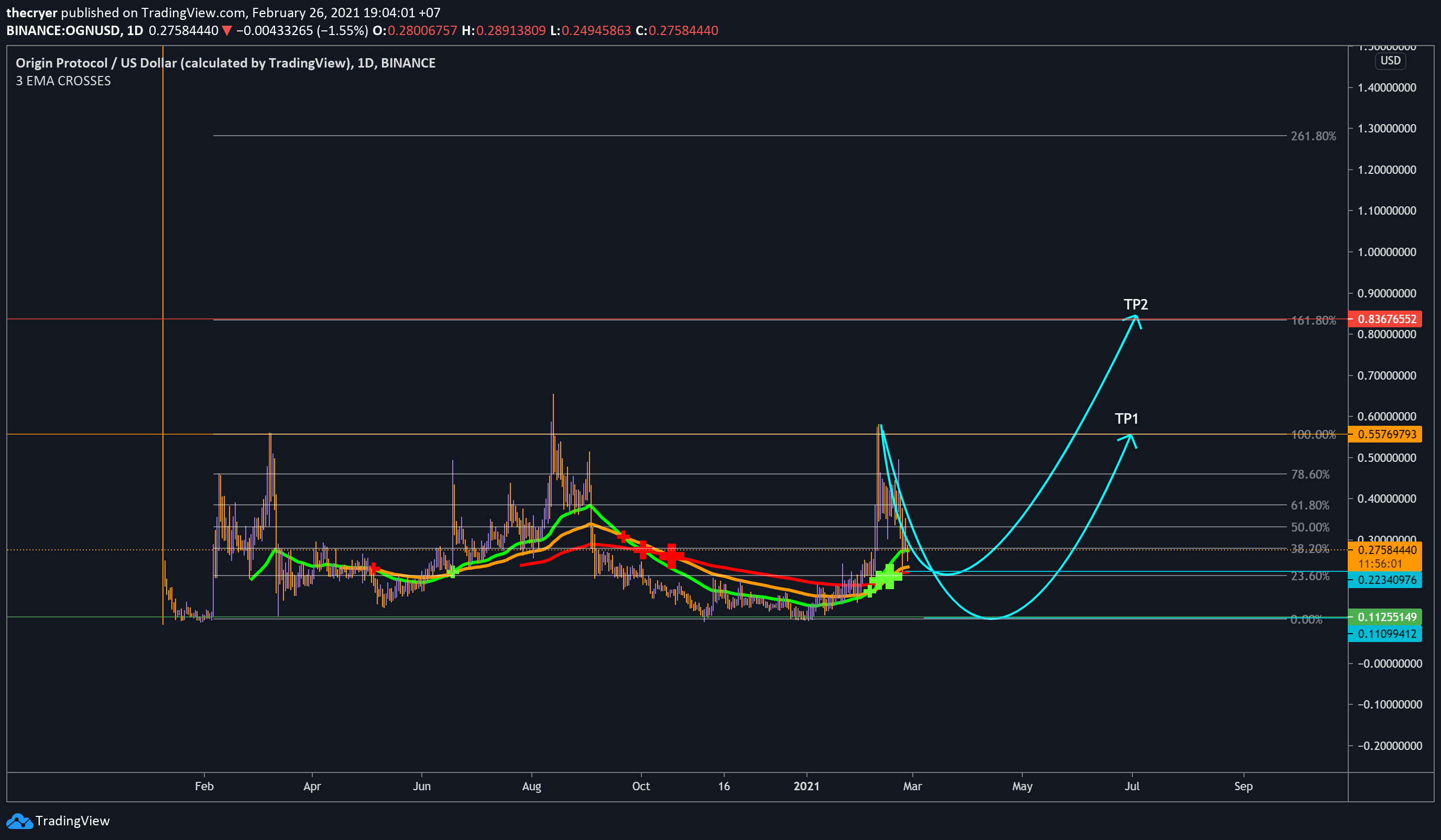Click the 78.60% Fibonacci level label
This screenshot has width=1441, height=840.
pos(1310,474)
